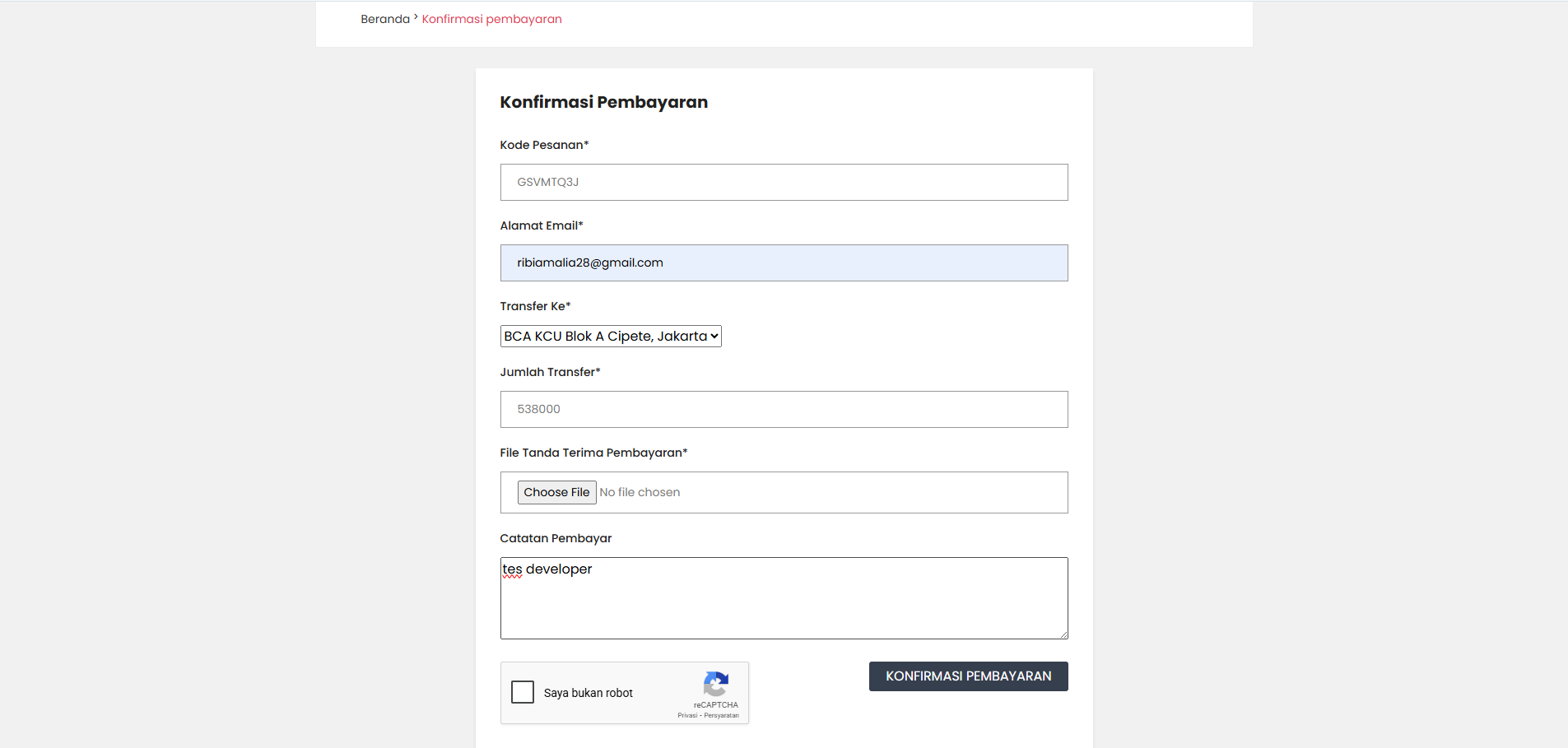This screenshot has width=1568, height=748.
Task: Click the breadcrumb chevron separator
Action: point(416,17)
